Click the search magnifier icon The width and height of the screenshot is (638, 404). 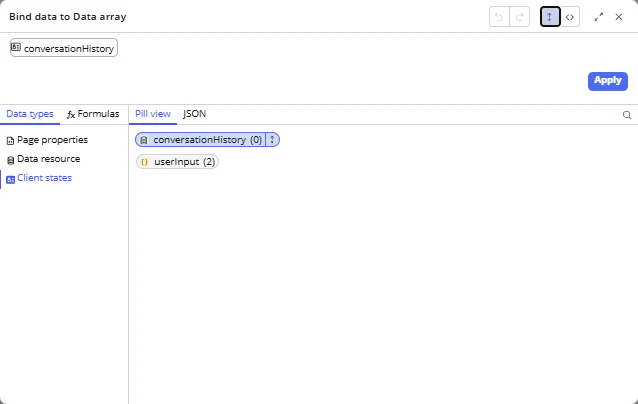coord(627,115)
